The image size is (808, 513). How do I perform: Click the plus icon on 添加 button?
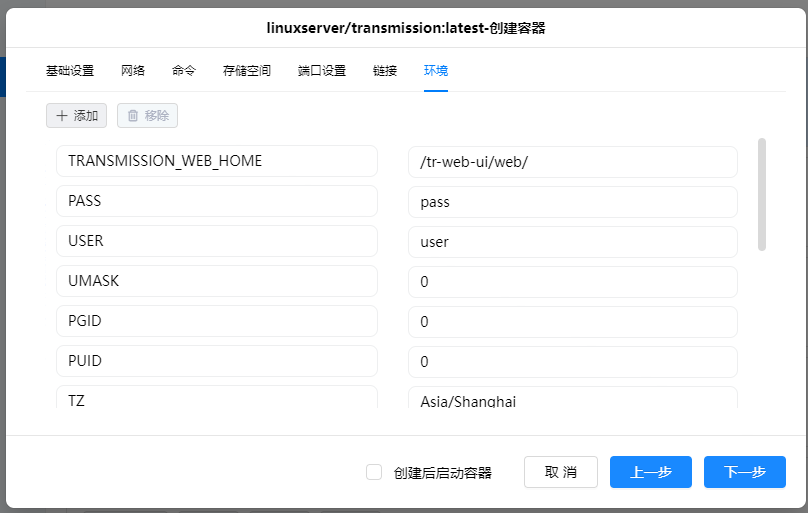[x=62, y=116]
